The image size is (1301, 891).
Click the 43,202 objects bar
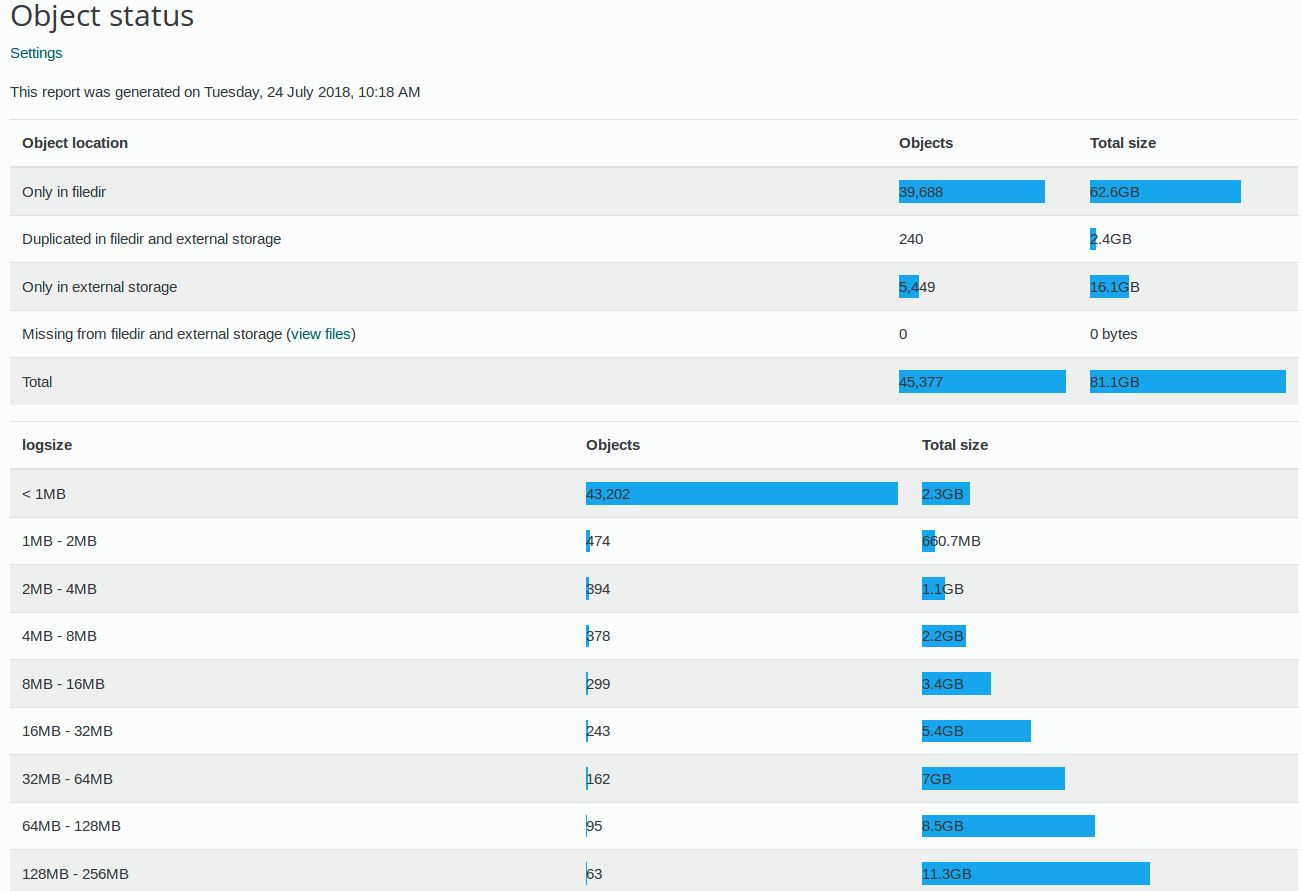click(x=740, y=493)
